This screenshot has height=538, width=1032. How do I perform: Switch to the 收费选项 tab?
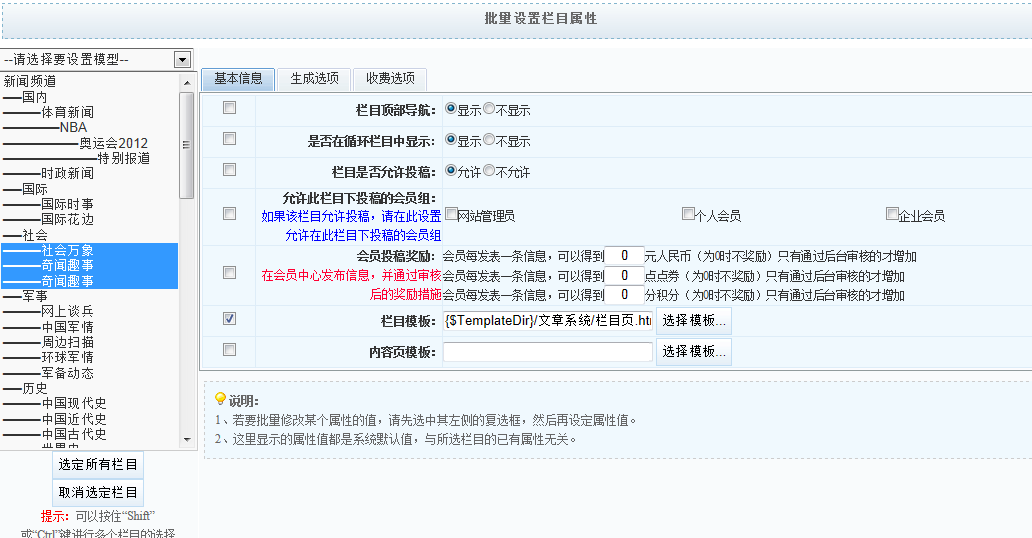(390, 78)
